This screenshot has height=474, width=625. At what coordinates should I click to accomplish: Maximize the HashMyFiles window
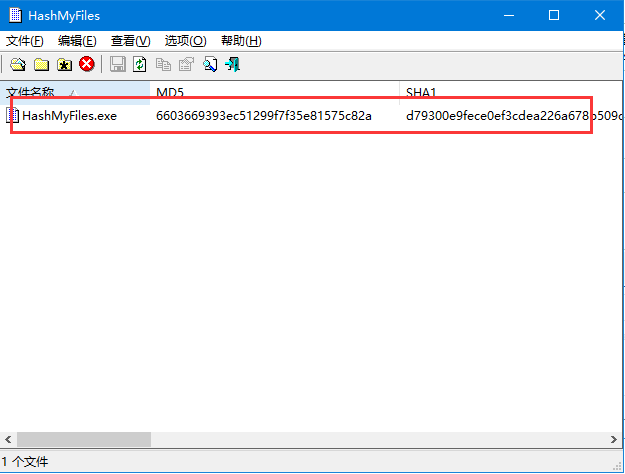554,16
